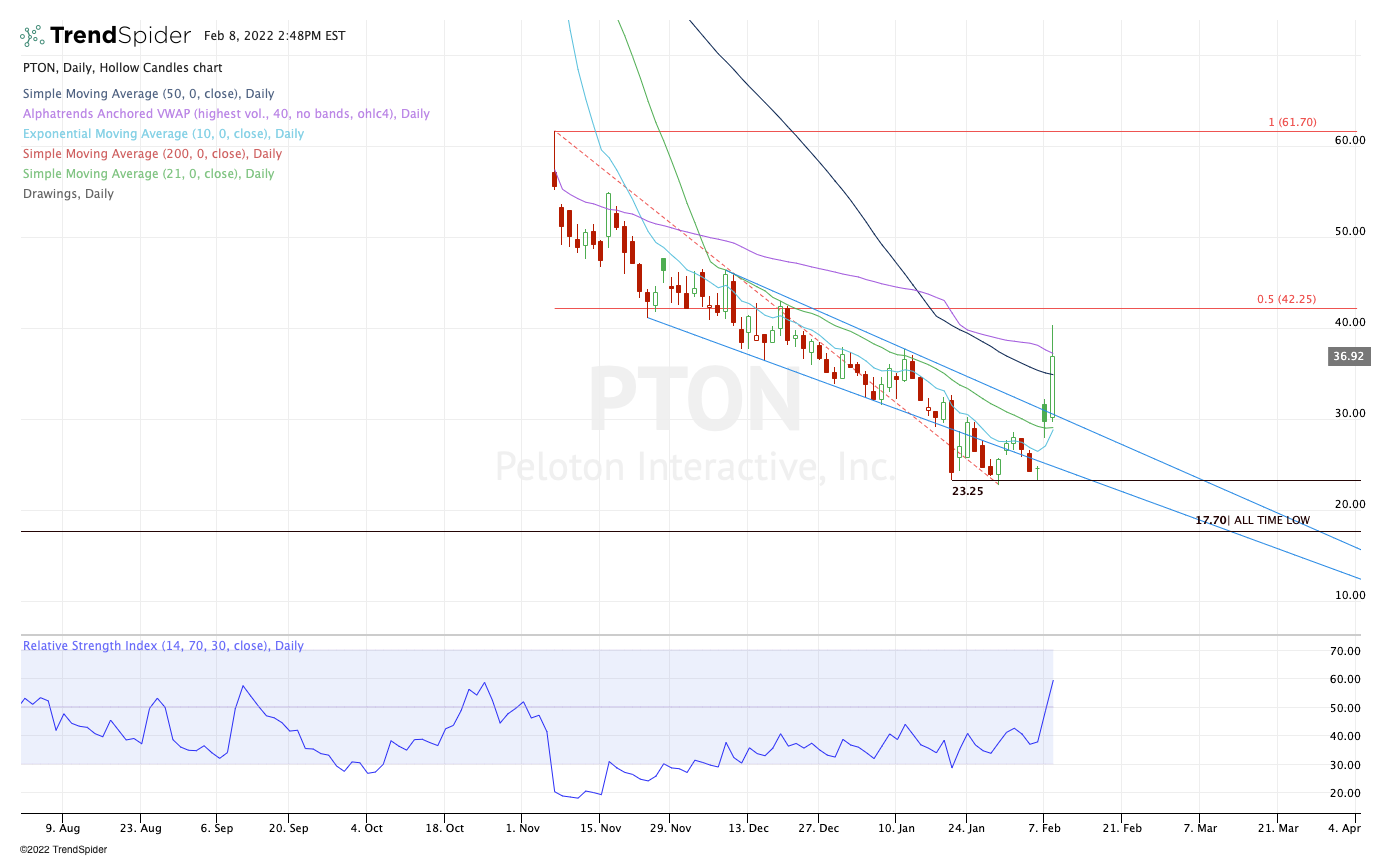
Task: Click the 10. Jan date label
Action: pyautogui.click(x=897, y=828)
